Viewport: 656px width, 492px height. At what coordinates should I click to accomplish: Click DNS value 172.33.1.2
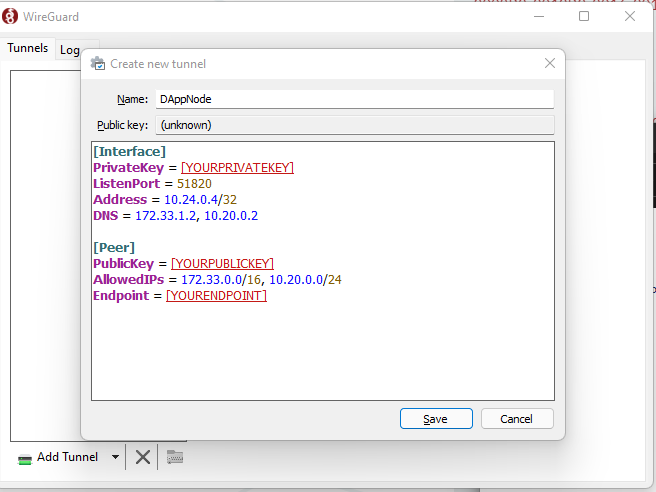(x=166, y=216)
